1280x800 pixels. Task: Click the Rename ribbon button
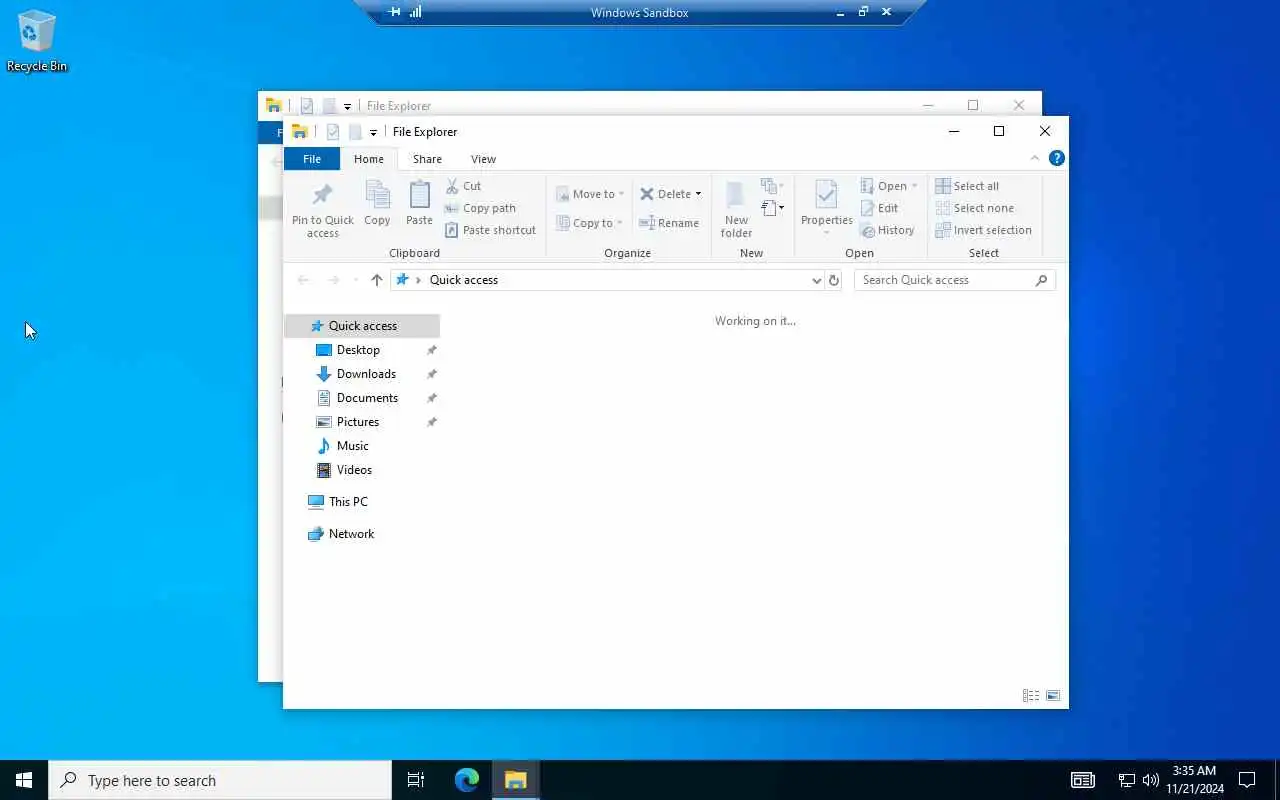point(669,223)
